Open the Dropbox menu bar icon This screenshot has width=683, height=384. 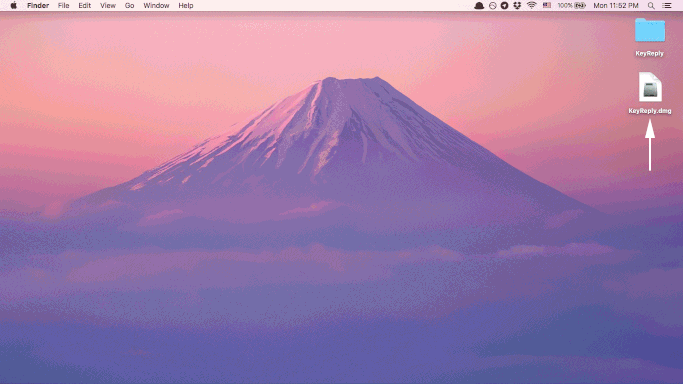(x=517, y=6)
